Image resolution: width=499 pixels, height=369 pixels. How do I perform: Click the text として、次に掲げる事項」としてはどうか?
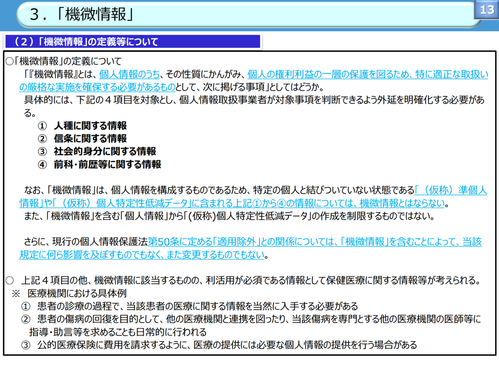tap(249, 87)
